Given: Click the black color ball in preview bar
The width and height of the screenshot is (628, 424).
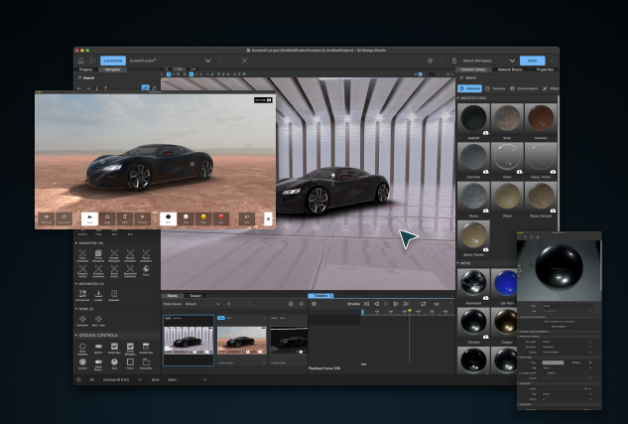Looking at the screenshot, I should 170,216.
